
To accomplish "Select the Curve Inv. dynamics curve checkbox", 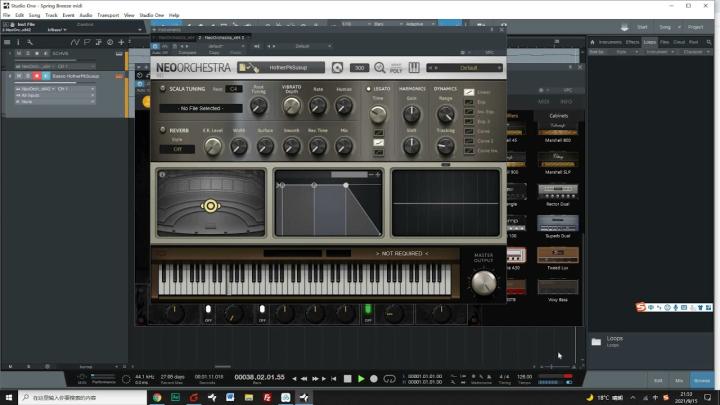I will (469, 151).
